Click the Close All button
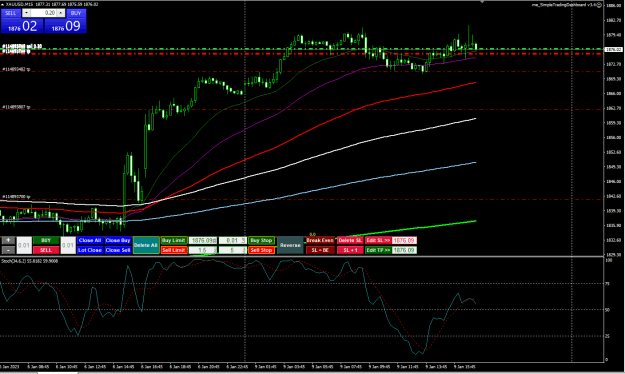This screenshot has width=625, height=374. [90, 240]
